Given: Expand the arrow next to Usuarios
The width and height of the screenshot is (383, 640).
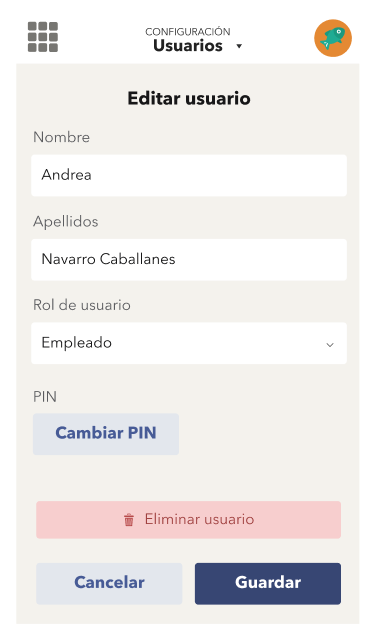Looking at the screenshot, I should (x=239, y=46).
